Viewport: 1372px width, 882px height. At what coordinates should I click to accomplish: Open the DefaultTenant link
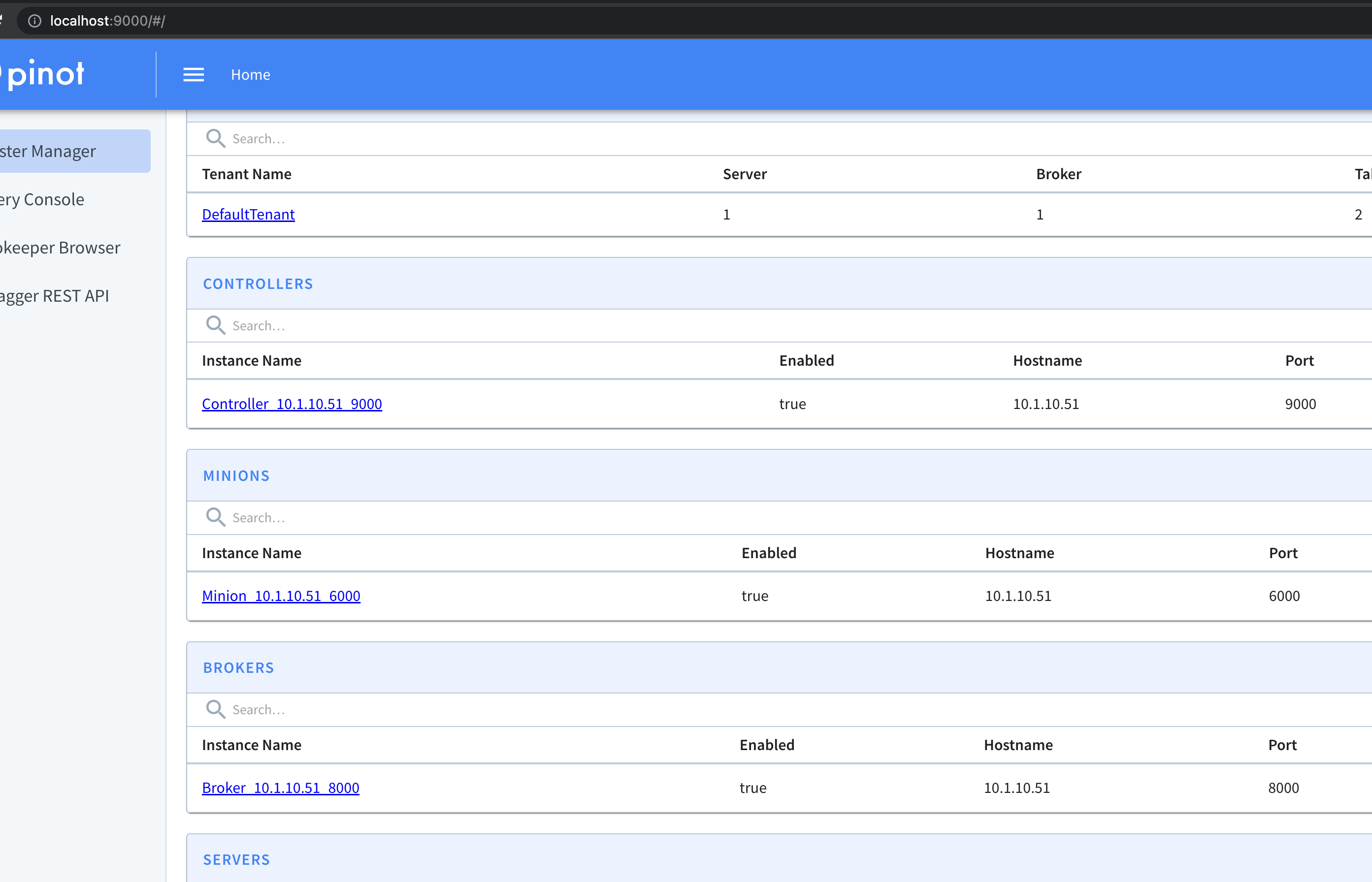click(248, 214)
